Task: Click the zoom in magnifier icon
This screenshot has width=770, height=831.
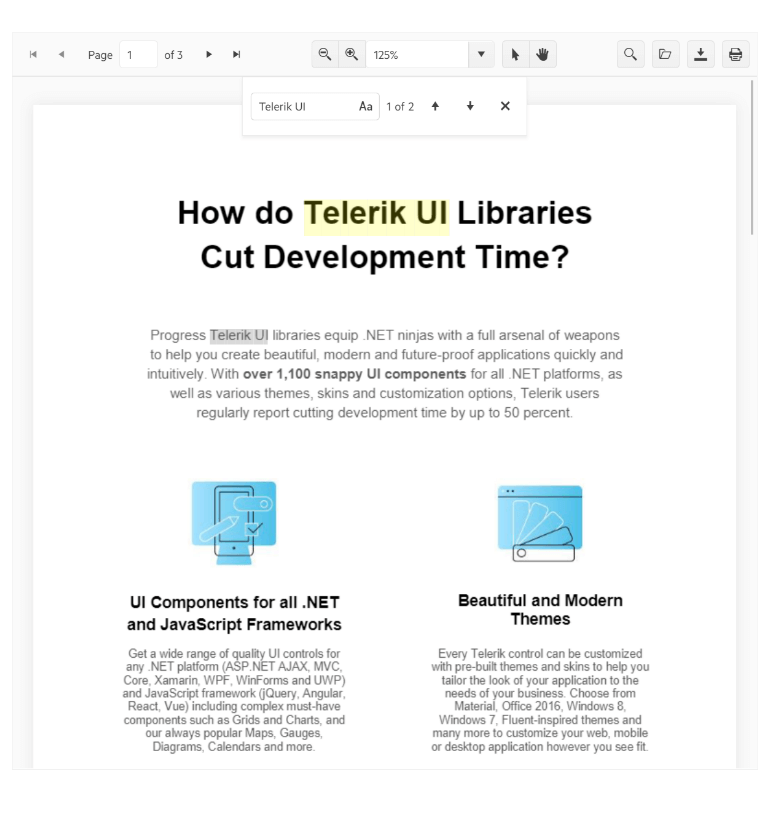Action: pos(351,55)
